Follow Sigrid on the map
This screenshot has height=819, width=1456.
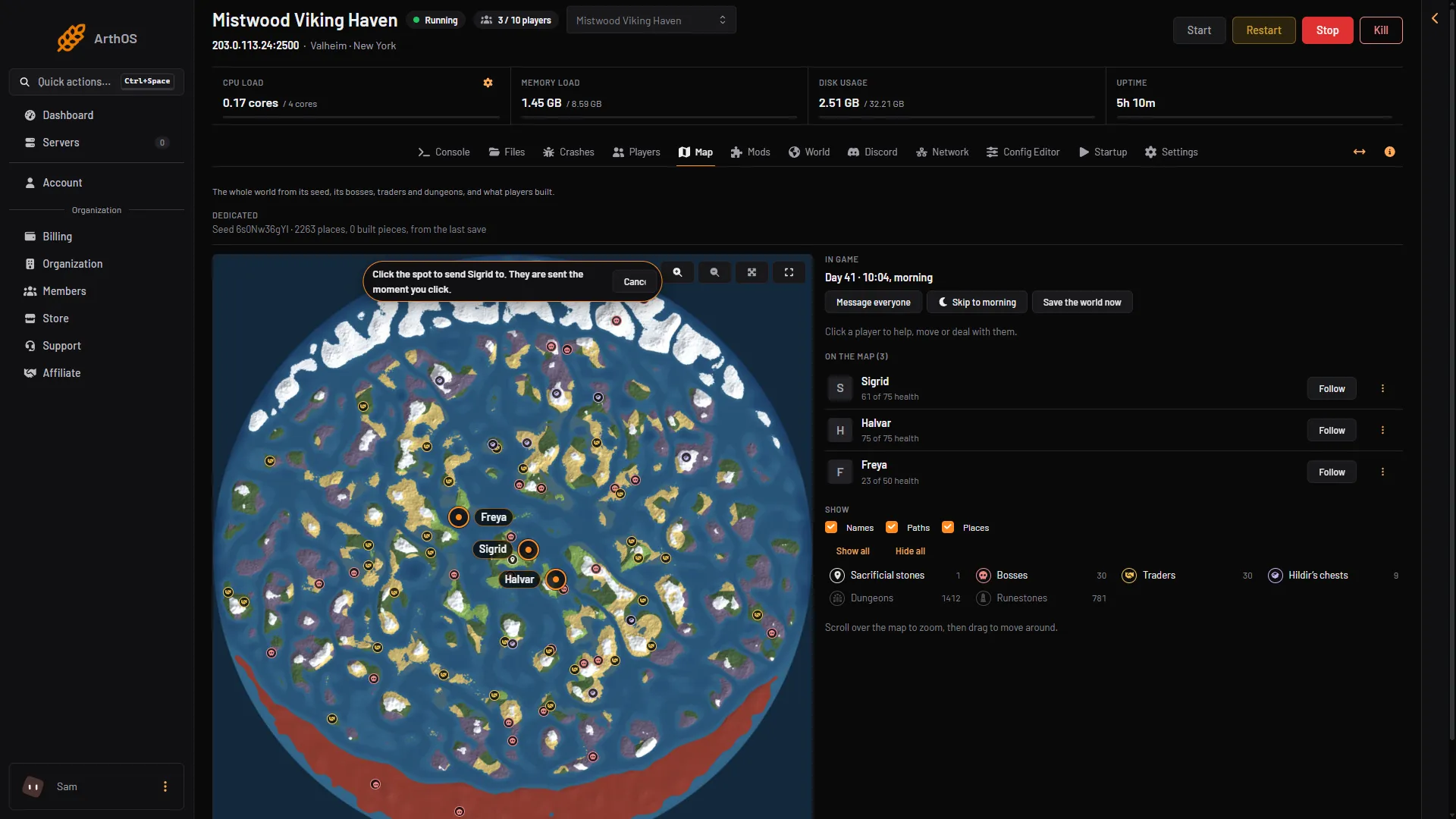[1332, 388]
